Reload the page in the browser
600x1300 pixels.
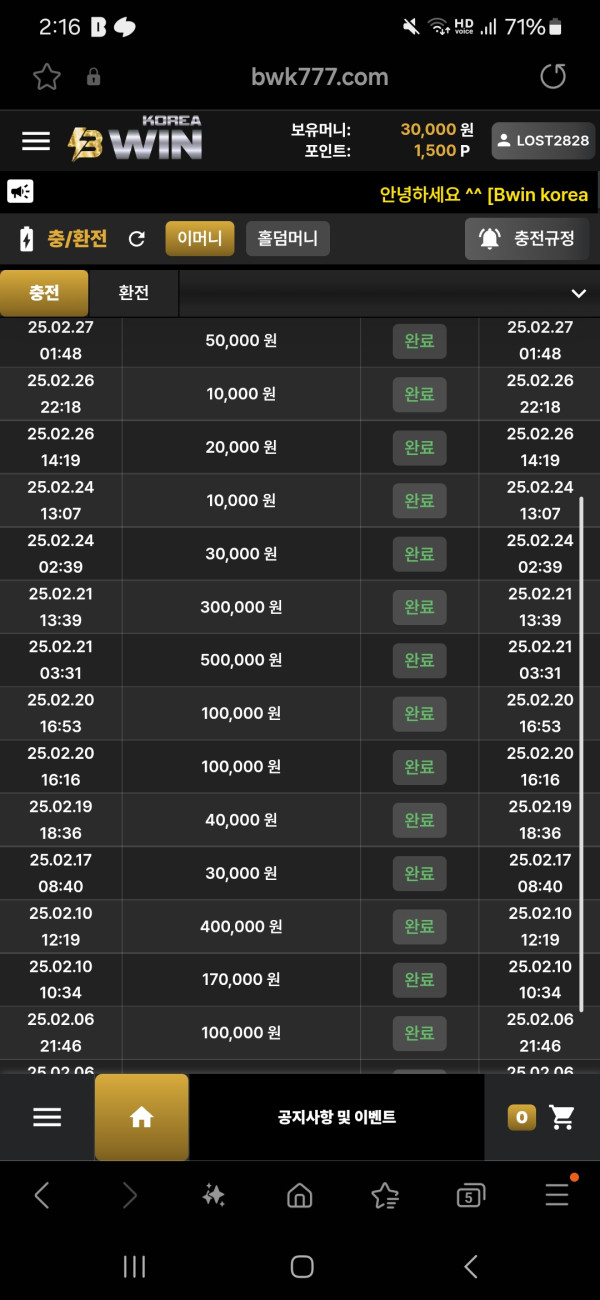coord(552,77)
